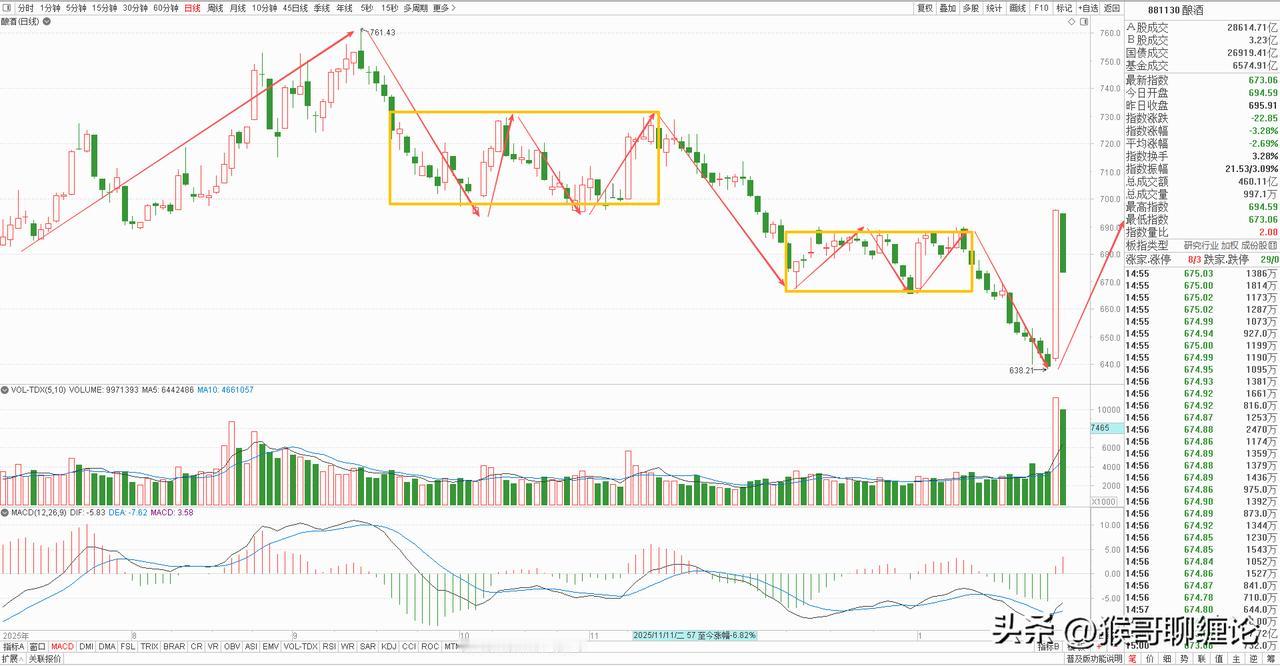The height and width of the screenshot is (666, 1280).
Task: Select the DMI indicator tab
Action: (x=86, y=647)
